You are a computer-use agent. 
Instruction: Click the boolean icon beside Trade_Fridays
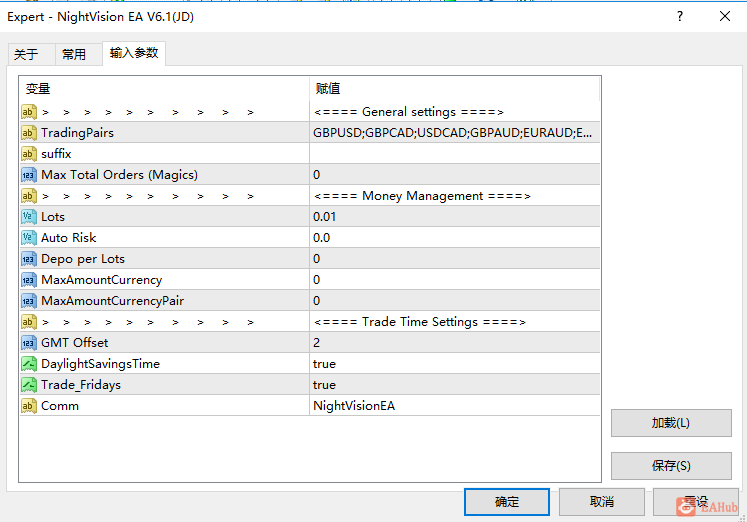pyautogui.click(x=29, y=385)
